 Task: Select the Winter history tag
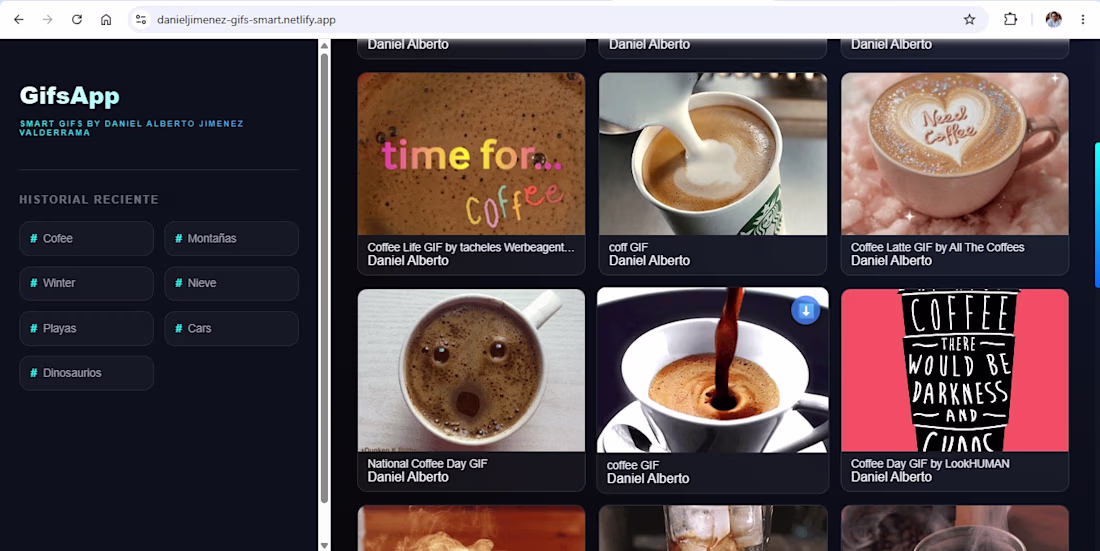86,284
